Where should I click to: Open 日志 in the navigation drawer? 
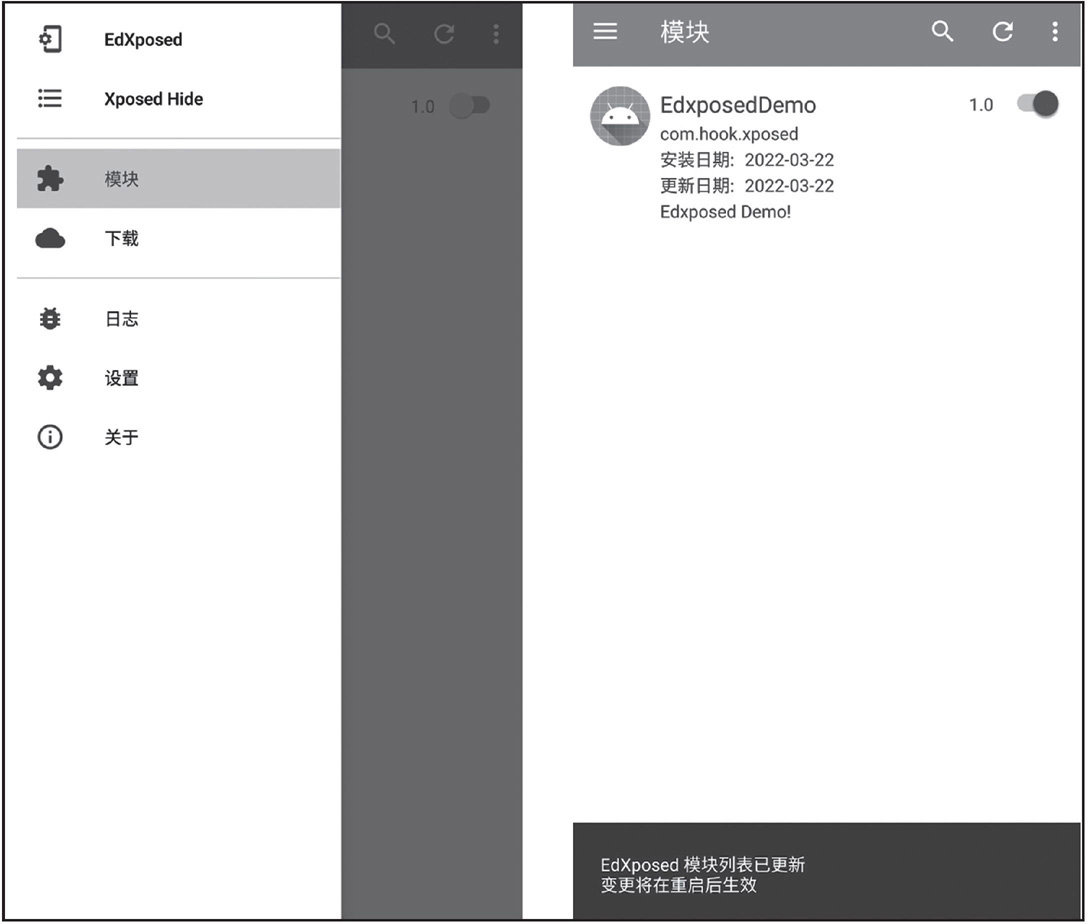coord(178,318)
